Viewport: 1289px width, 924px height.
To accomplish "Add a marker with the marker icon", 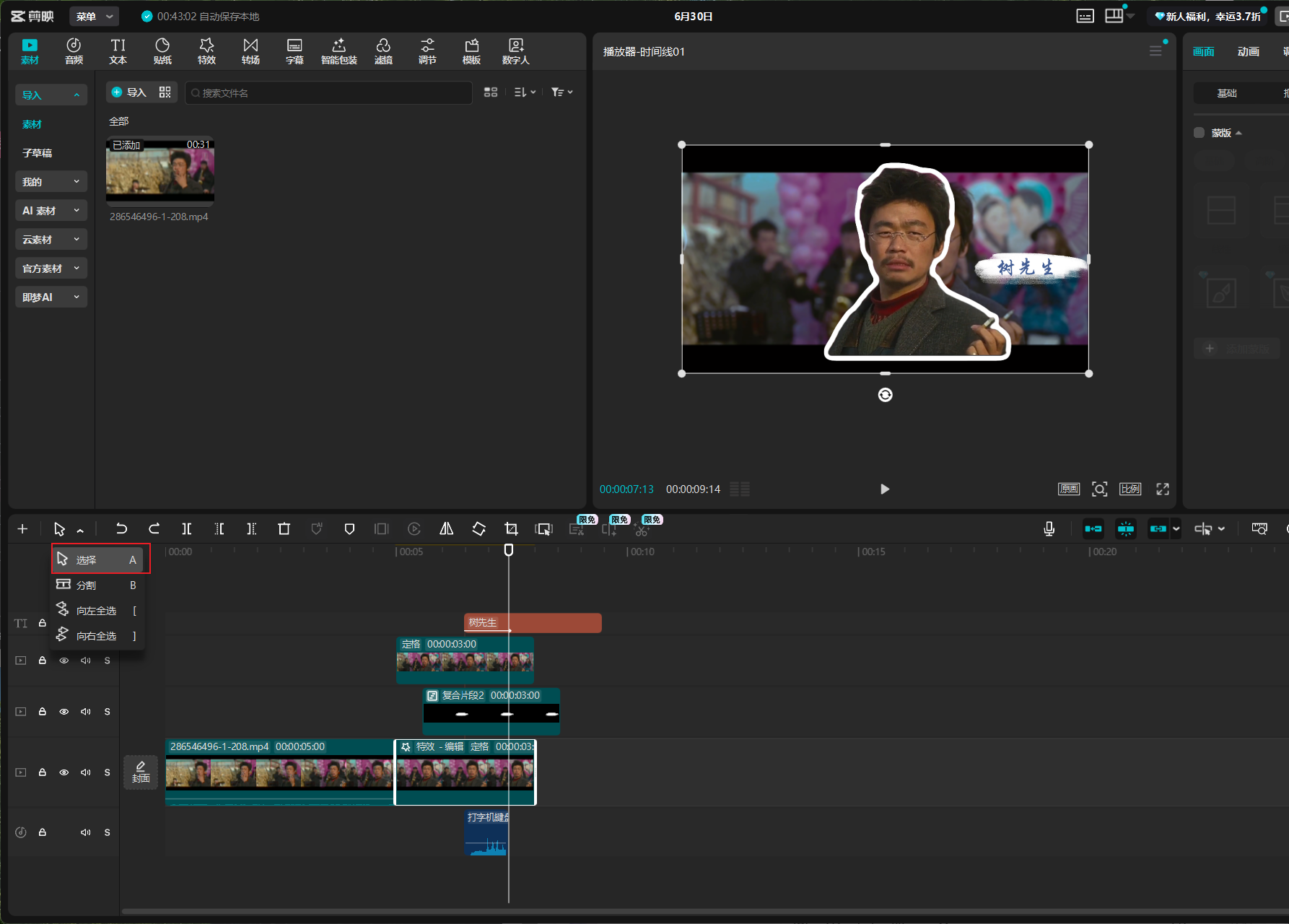I will (x=349, y=529).
